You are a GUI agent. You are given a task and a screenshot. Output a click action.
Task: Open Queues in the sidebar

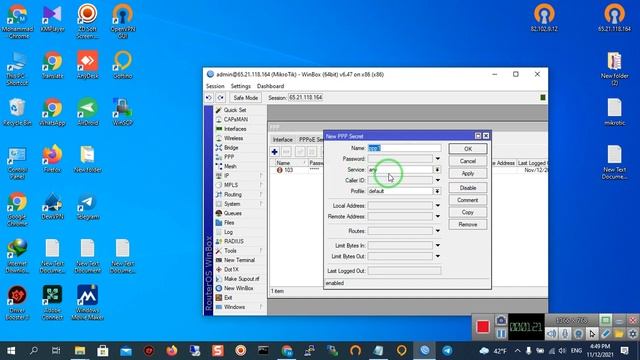point(232,213)
